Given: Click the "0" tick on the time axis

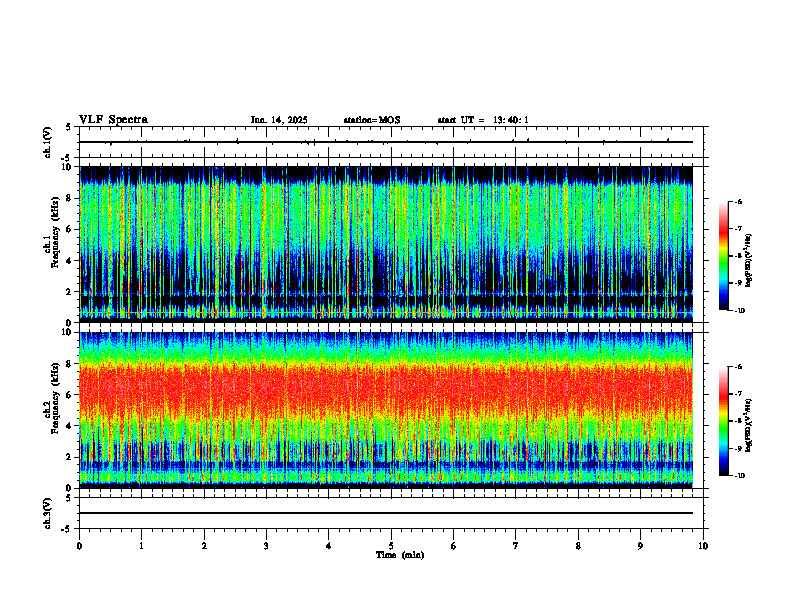Looking at the screenshot, I should (x=79, y=546).
